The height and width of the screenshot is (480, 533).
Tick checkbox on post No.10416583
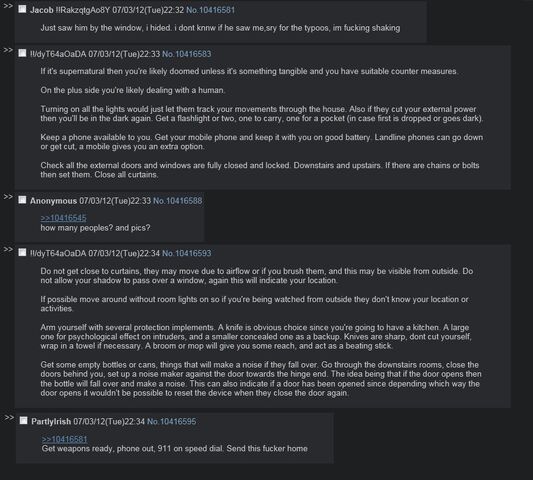click(x=22, y=53)
